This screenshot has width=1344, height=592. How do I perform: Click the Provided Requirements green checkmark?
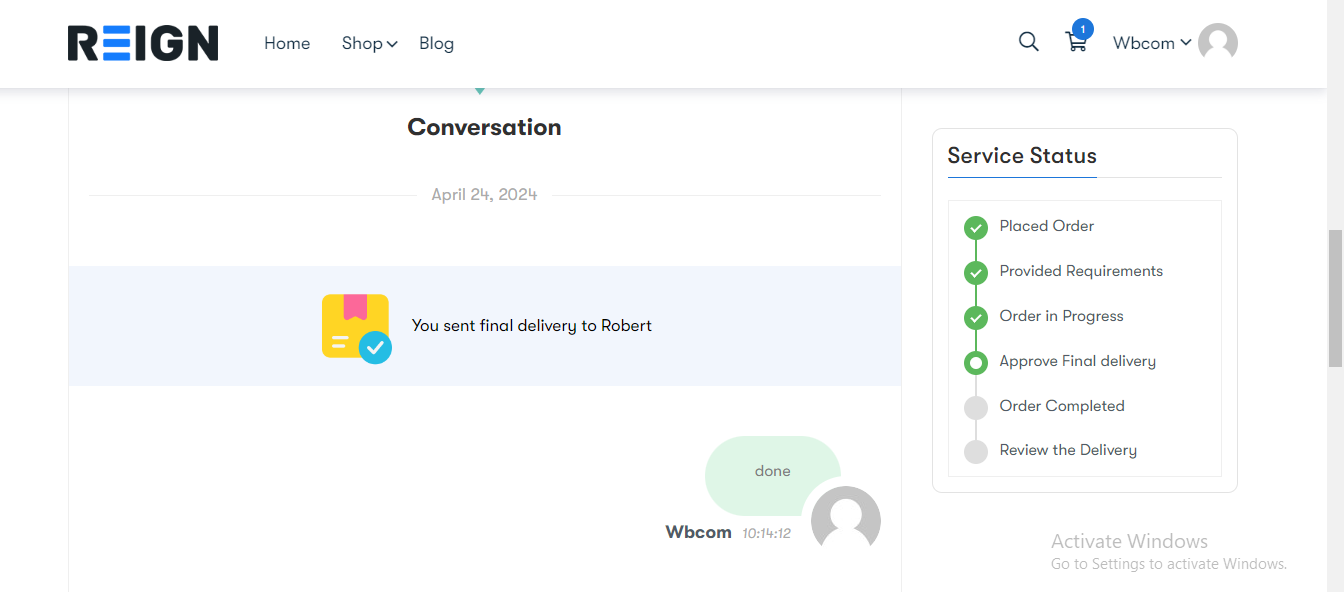975,272
